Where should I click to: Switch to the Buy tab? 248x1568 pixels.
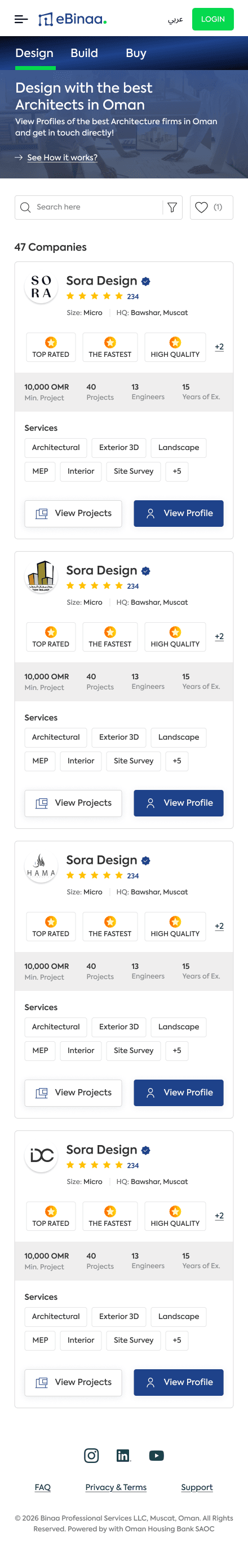[x=136, y=54]
